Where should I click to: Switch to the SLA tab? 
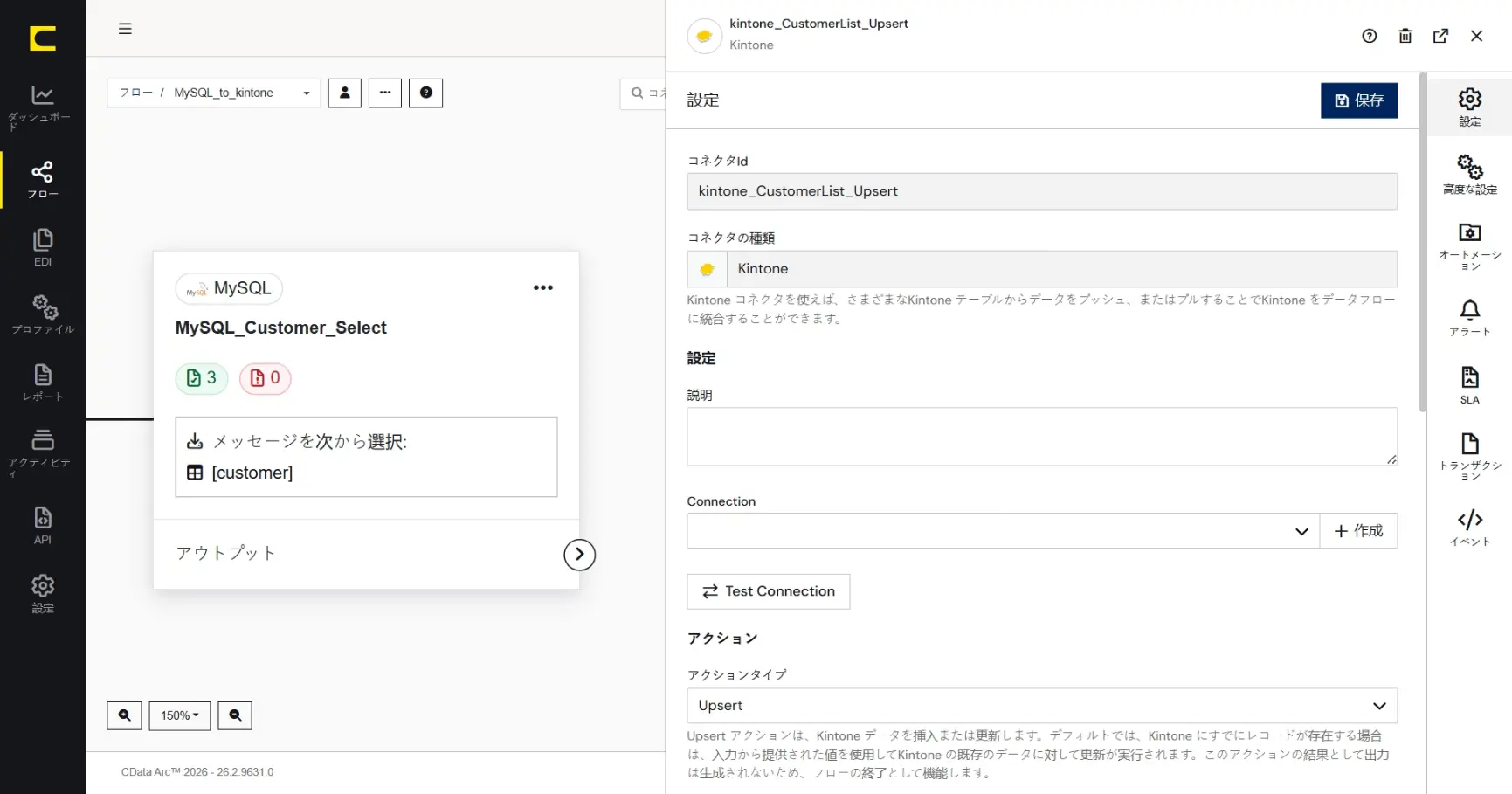pyautogui.click(x=1470, y=385)
